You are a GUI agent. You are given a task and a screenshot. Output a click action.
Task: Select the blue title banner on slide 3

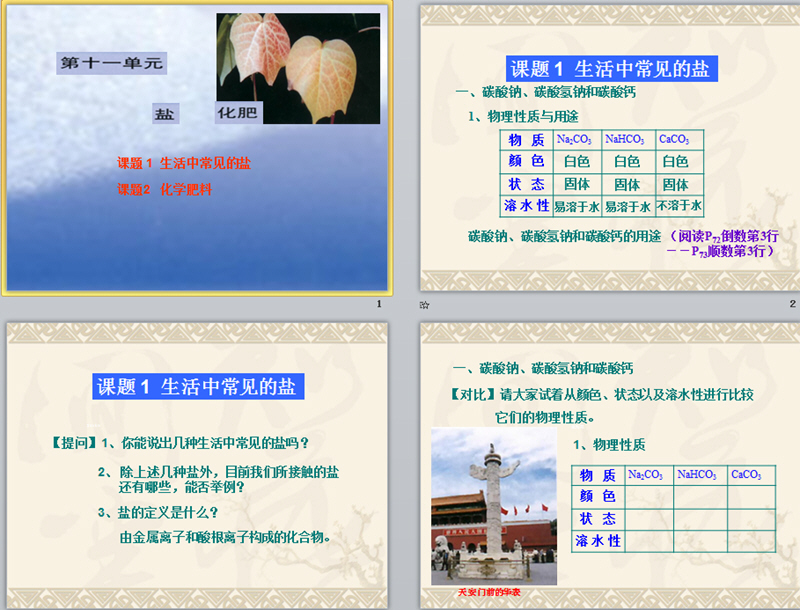pos(198,387)
